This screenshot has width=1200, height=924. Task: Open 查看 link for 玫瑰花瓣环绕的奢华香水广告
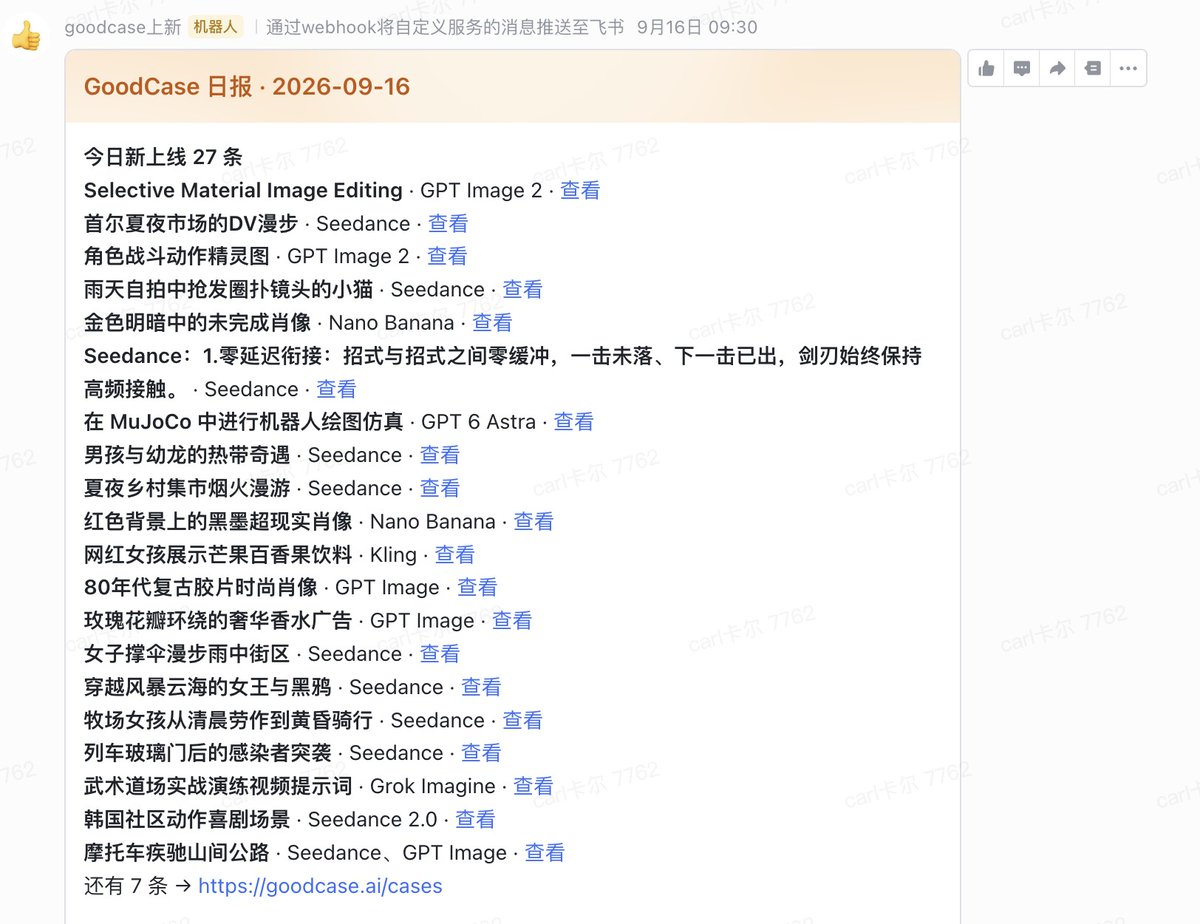(512, 620)
